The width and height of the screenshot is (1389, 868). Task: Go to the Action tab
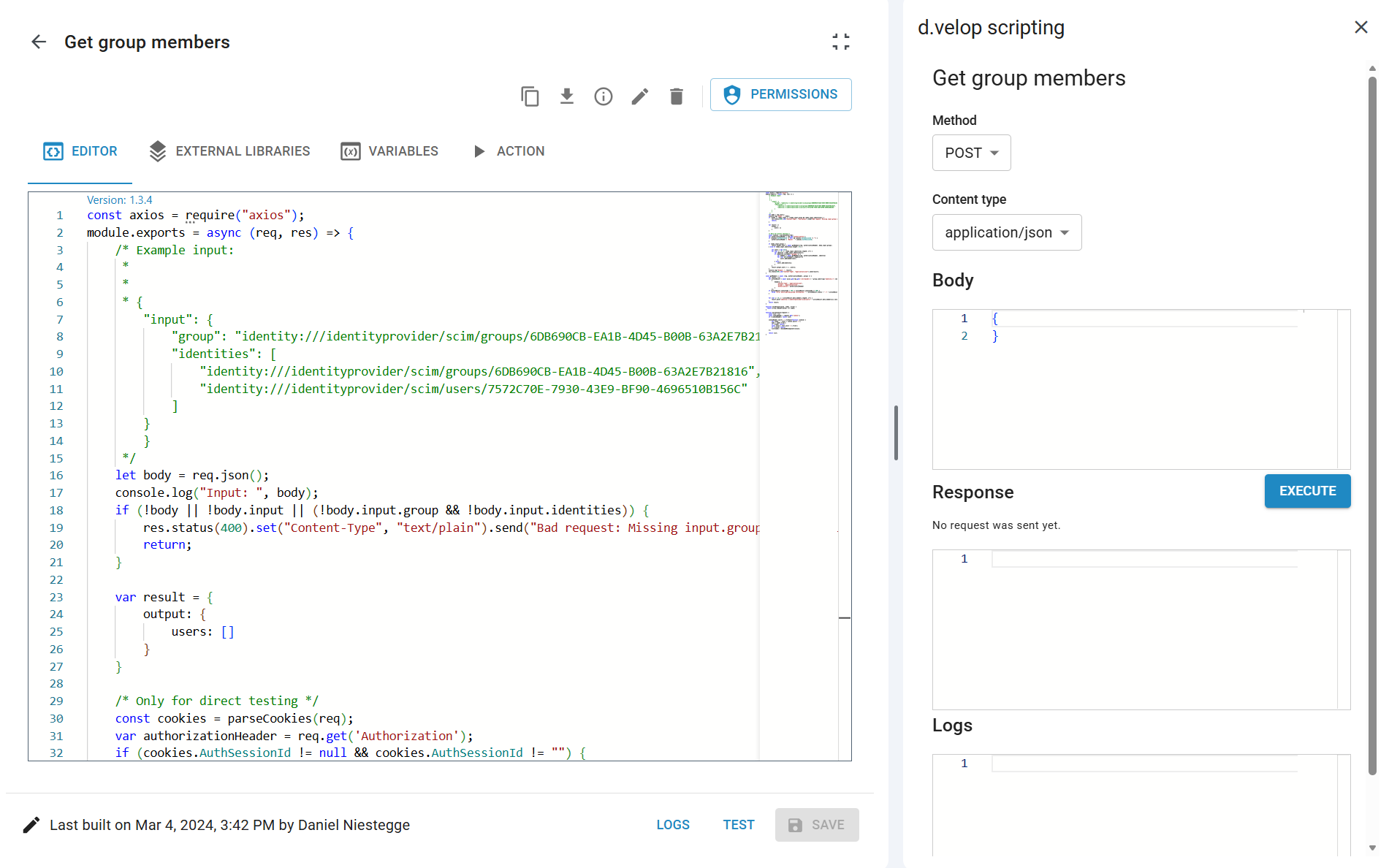(x=509, y=151)
